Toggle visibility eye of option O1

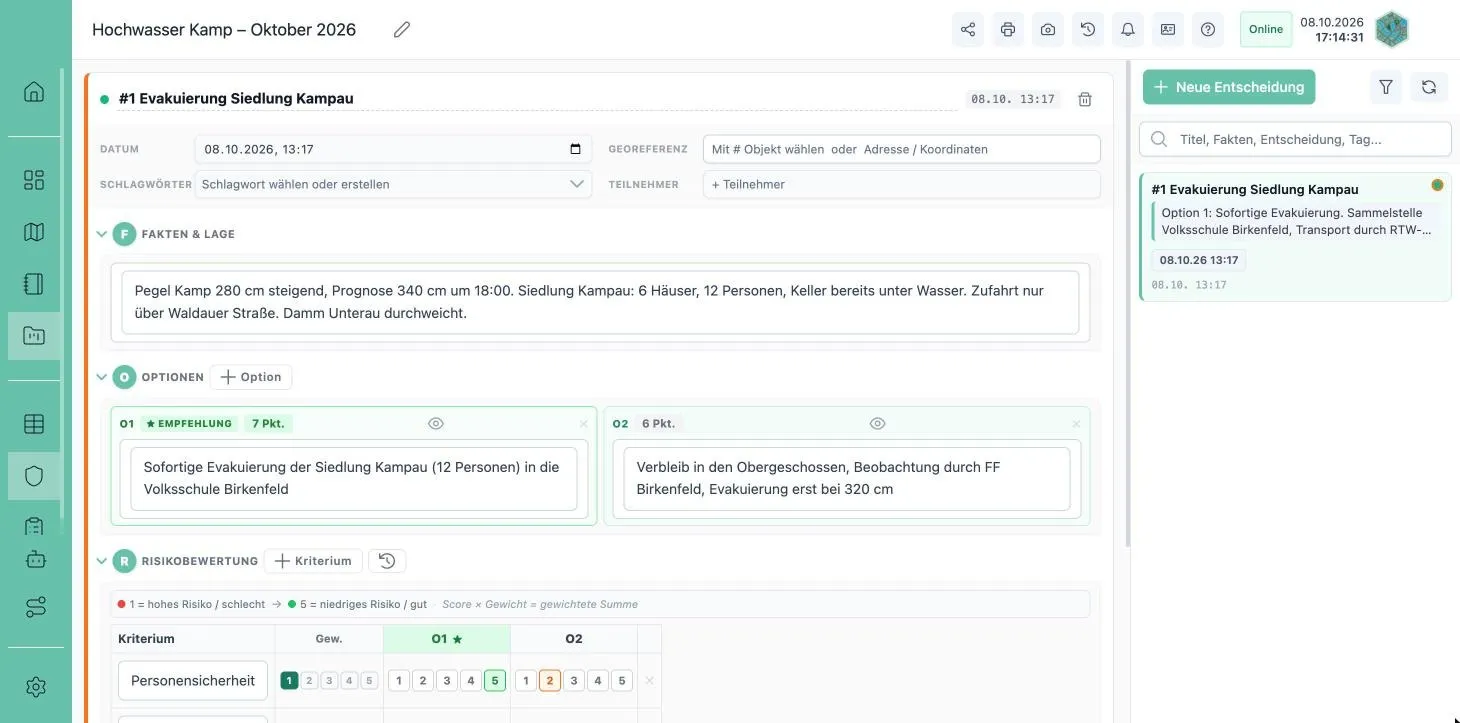pyautogui.click(x=436, y=424)
